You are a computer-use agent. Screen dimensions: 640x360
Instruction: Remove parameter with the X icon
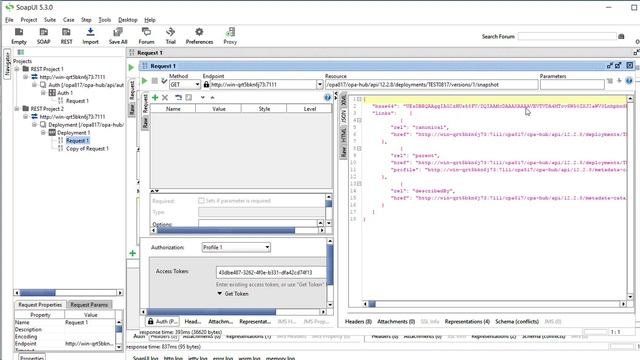click(x=165, y=98)
